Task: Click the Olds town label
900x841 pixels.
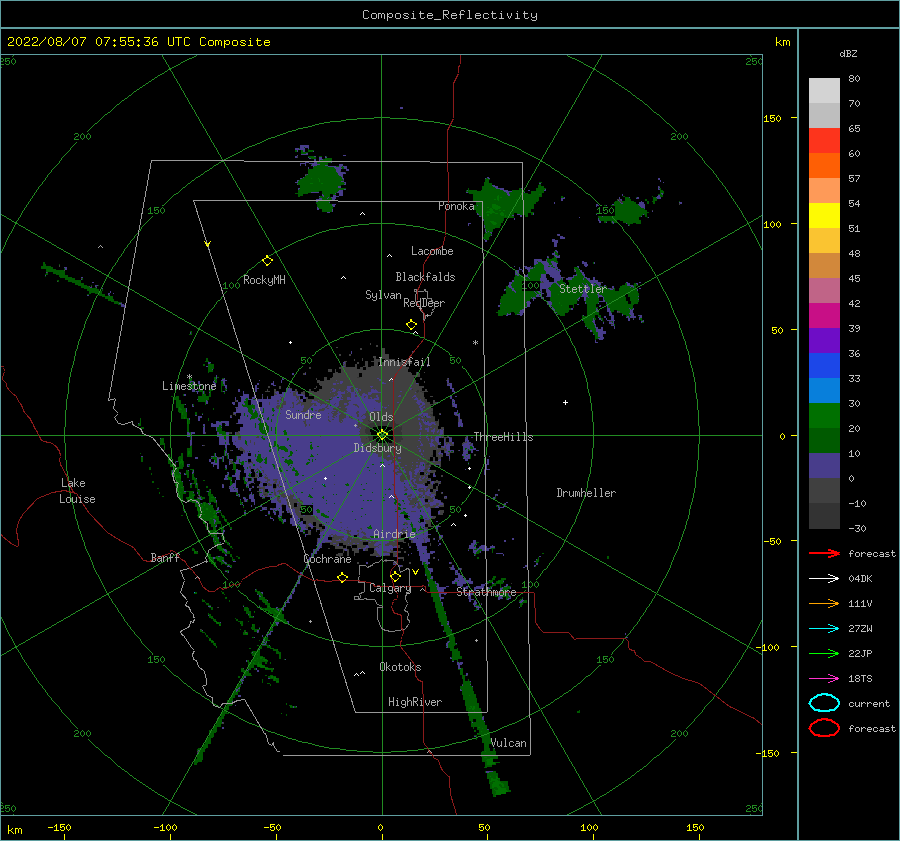Action: point(381,417)
